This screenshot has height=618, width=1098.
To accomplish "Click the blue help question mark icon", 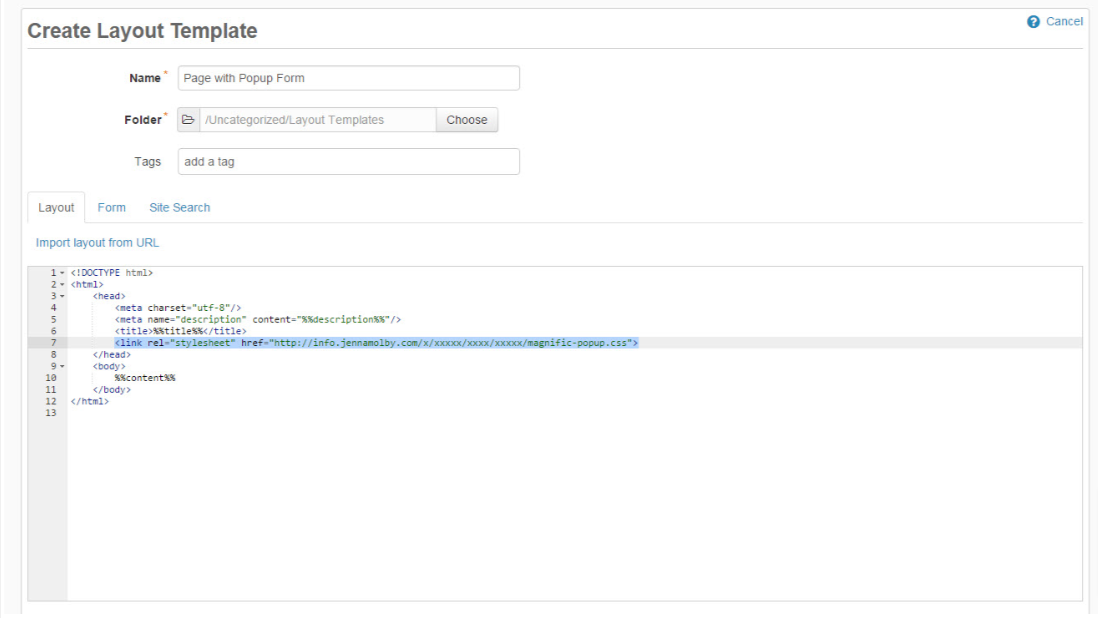I will pos(1033,22).
